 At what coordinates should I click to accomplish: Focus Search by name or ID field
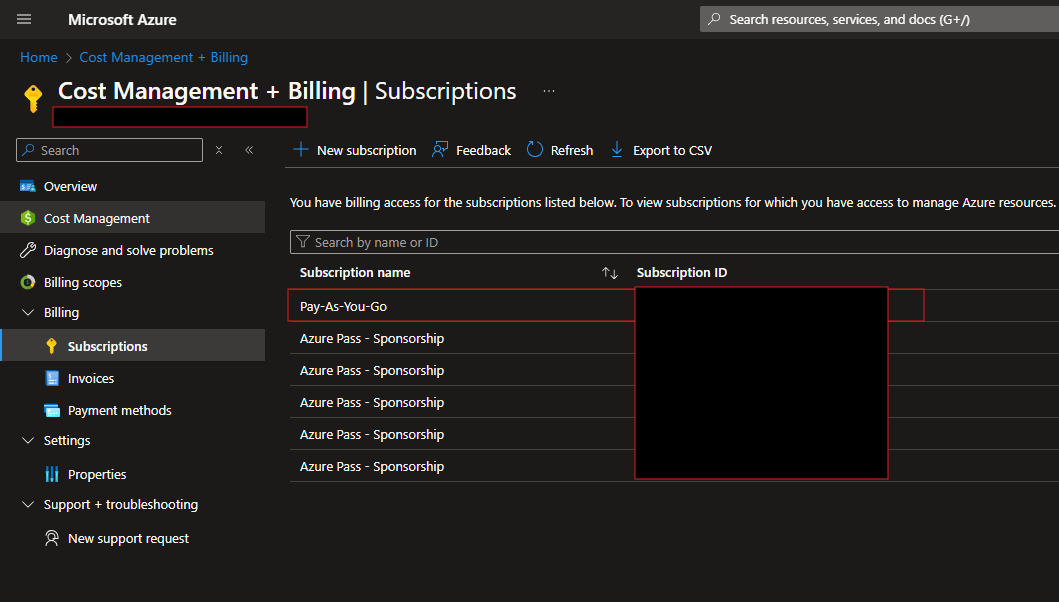coord(675,242)
